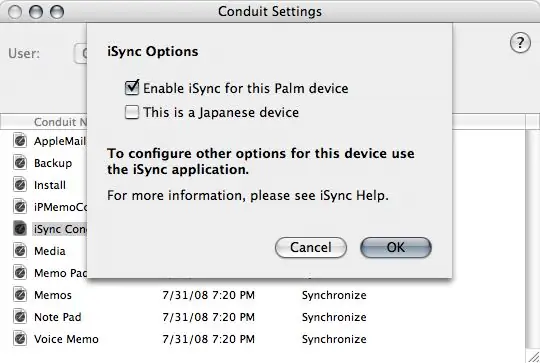This screenshot has height=363, width=540.
Task: Click the Media conduit icon
Action: [x=20, y=251]
